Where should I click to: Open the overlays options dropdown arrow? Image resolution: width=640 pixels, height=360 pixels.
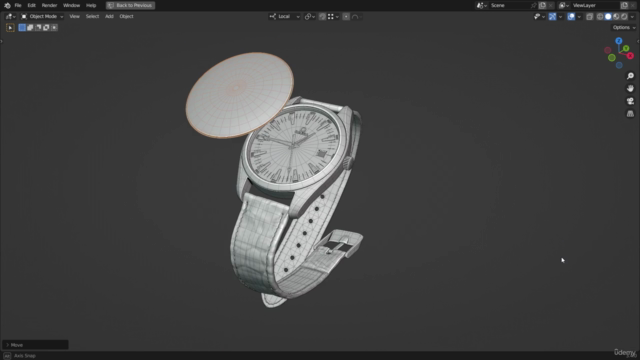pyautogui.click(x=579, y=16)
